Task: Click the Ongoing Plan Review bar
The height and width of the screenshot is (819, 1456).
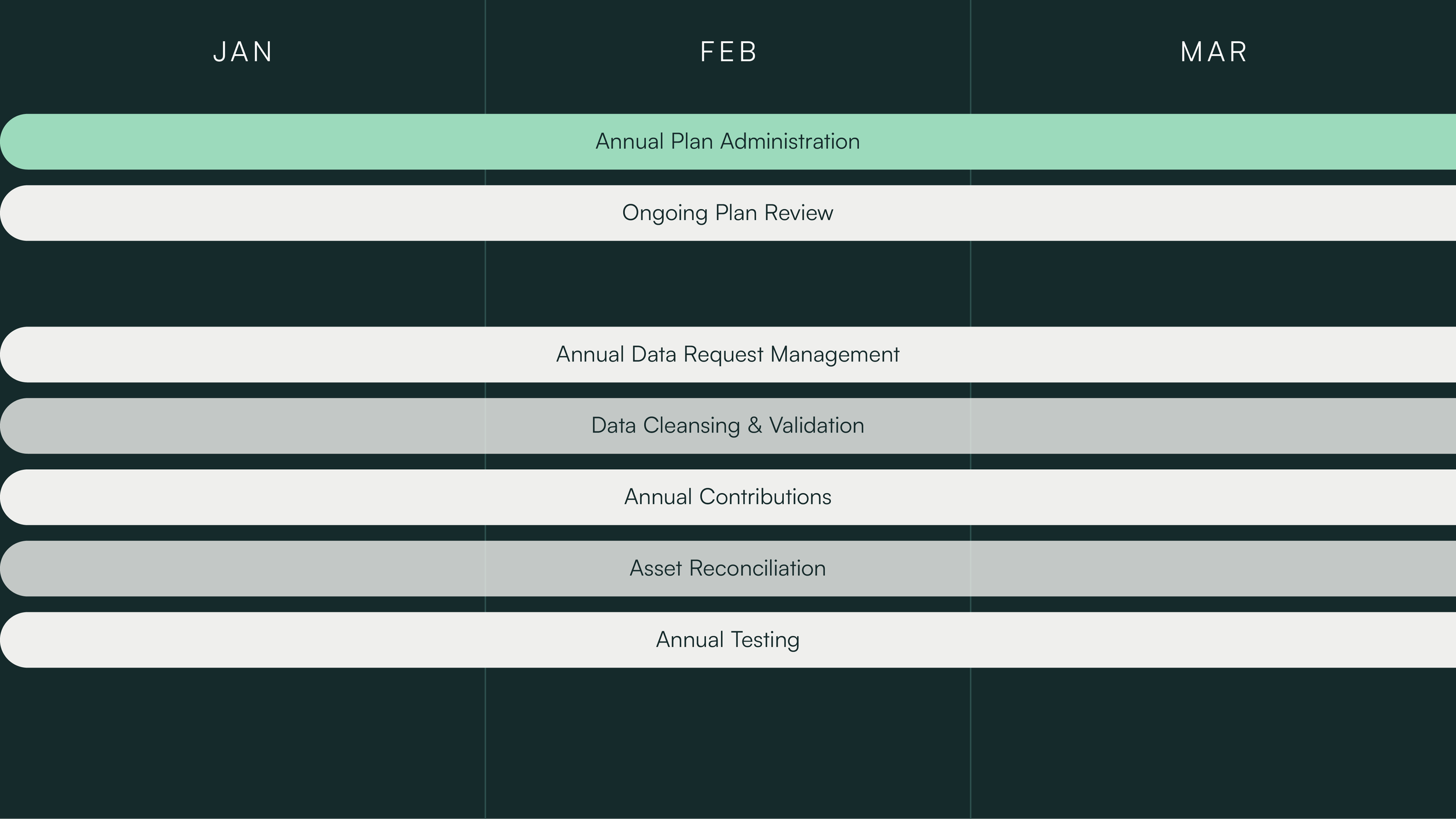Action: [728, 212]
